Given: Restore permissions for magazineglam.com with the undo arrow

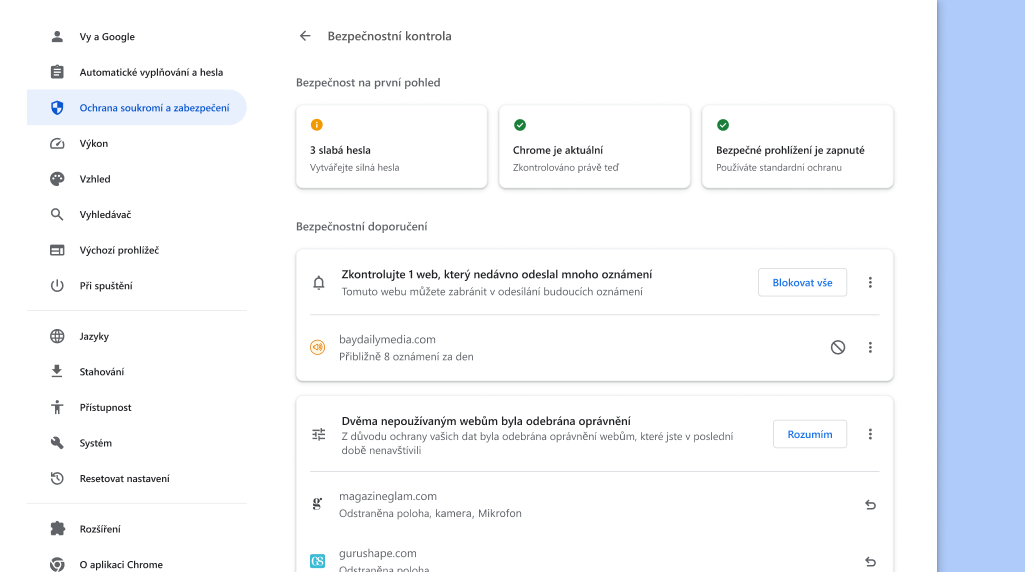Looking at the screenshot, I should pyautogui.click(x=870, y=505).
